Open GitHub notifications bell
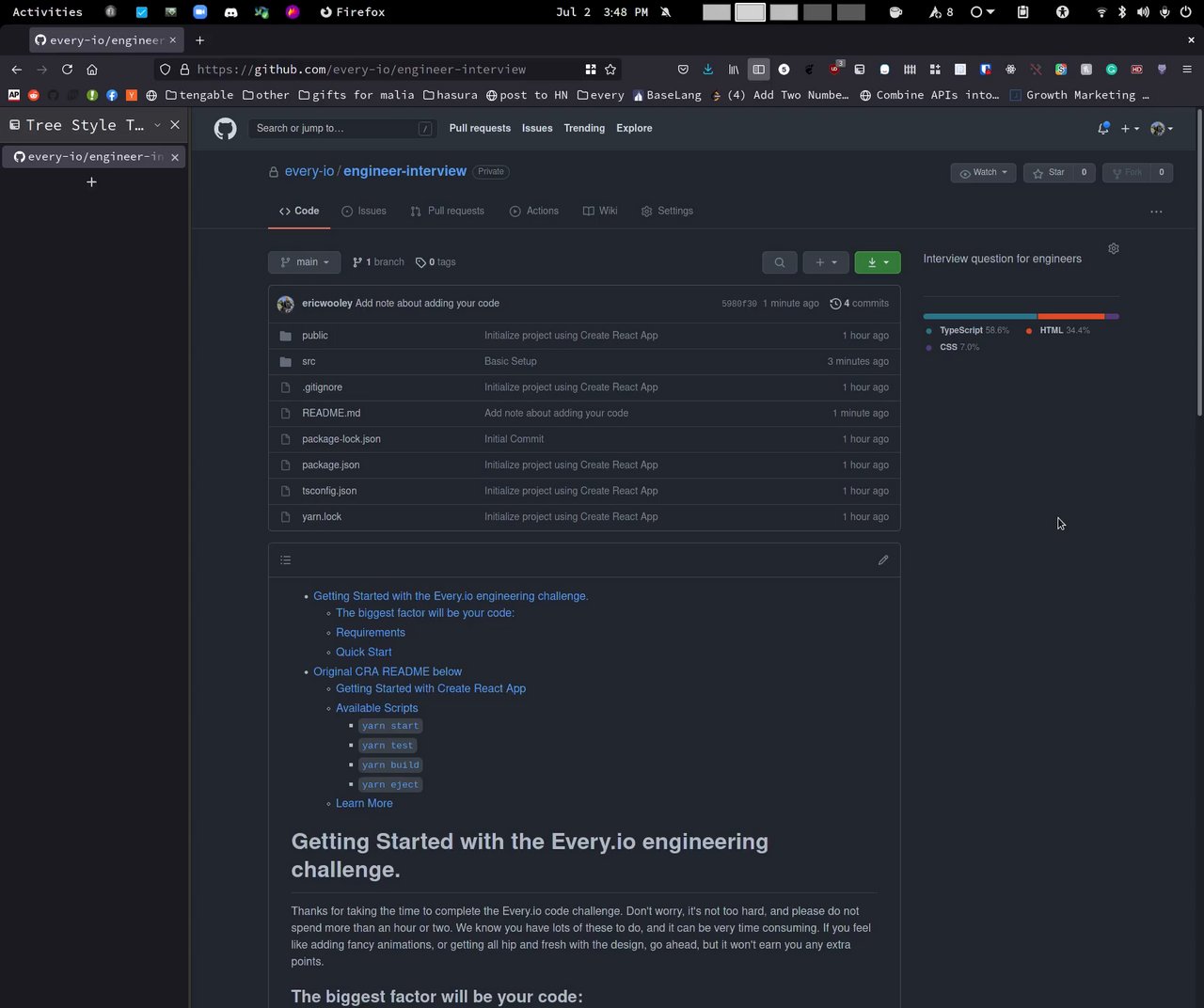 (1103, 129)
